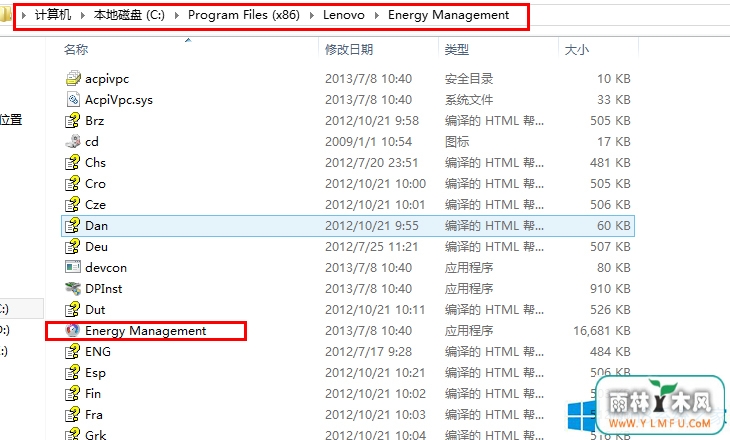This screenshot has height=440, width=730.
Task: Click the 16,681 KB size value
Action: pos(602,331)
